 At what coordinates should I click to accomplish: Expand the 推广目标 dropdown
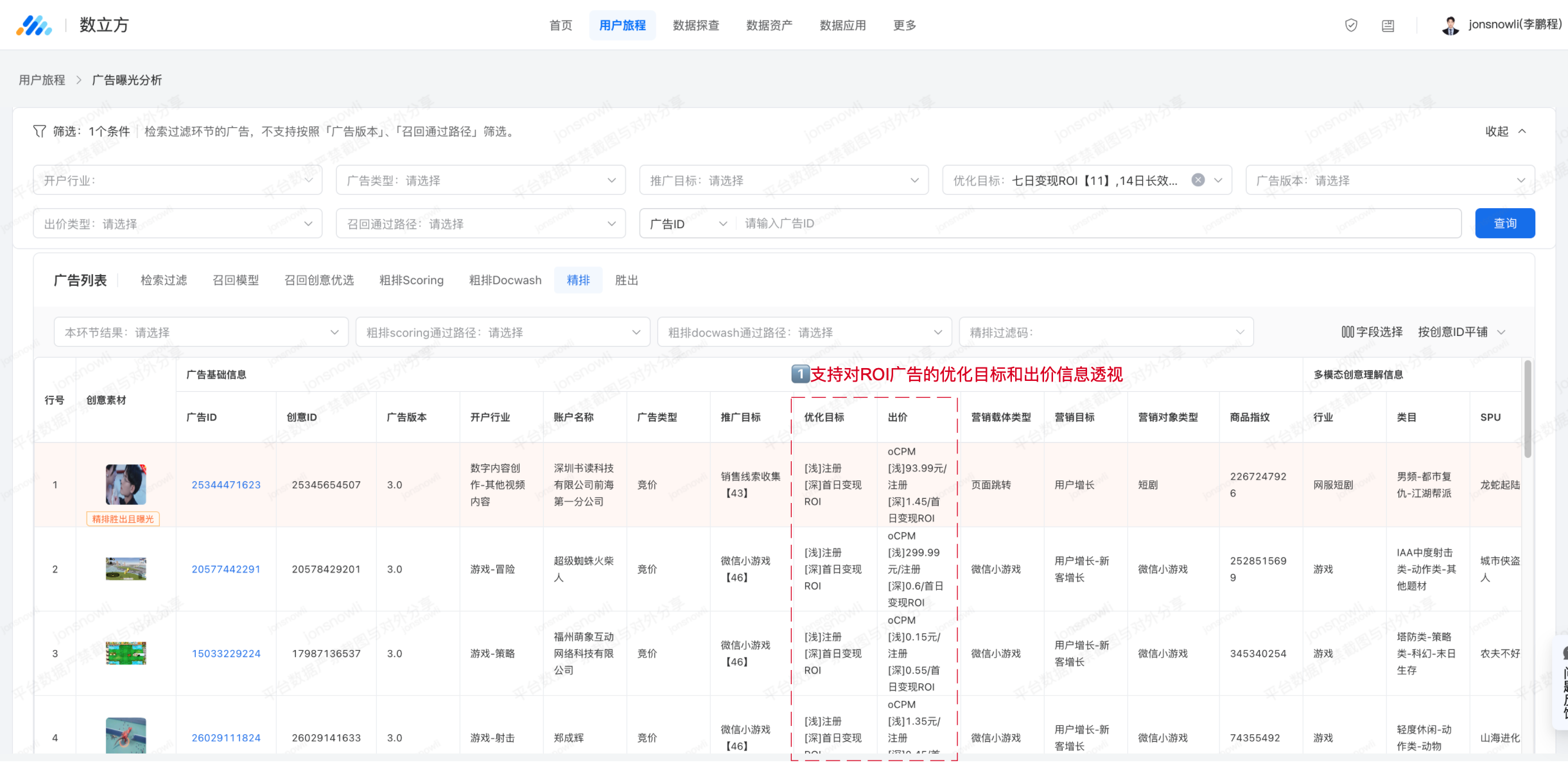tap(783, 181)
